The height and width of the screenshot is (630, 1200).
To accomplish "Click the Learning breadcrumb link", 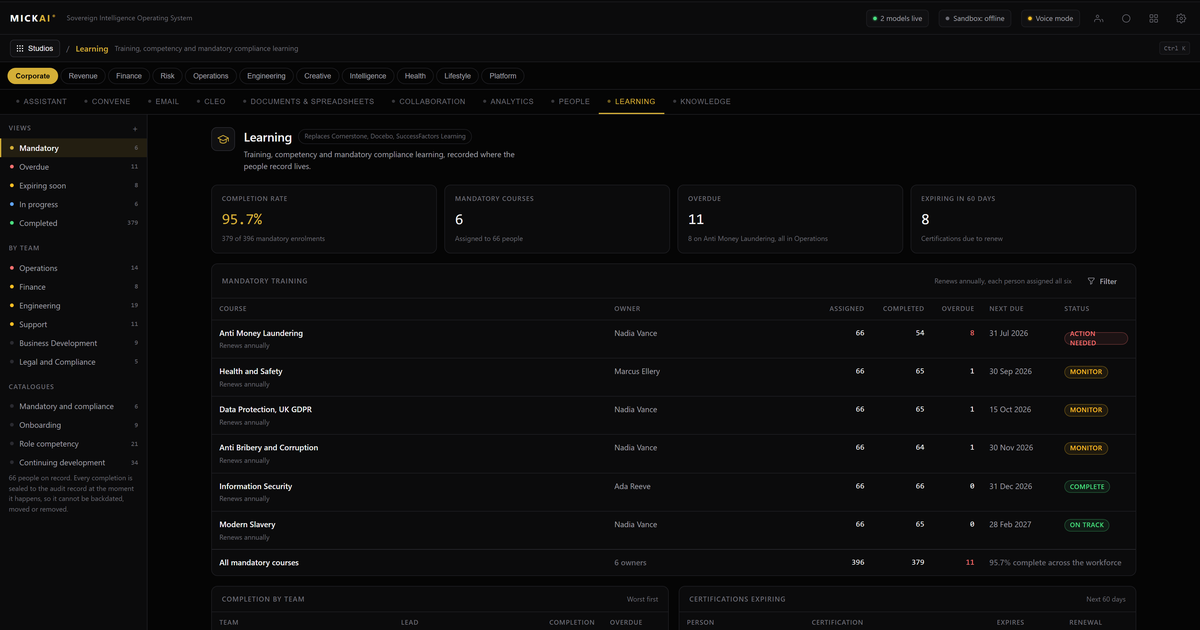I will pos(92,48).
